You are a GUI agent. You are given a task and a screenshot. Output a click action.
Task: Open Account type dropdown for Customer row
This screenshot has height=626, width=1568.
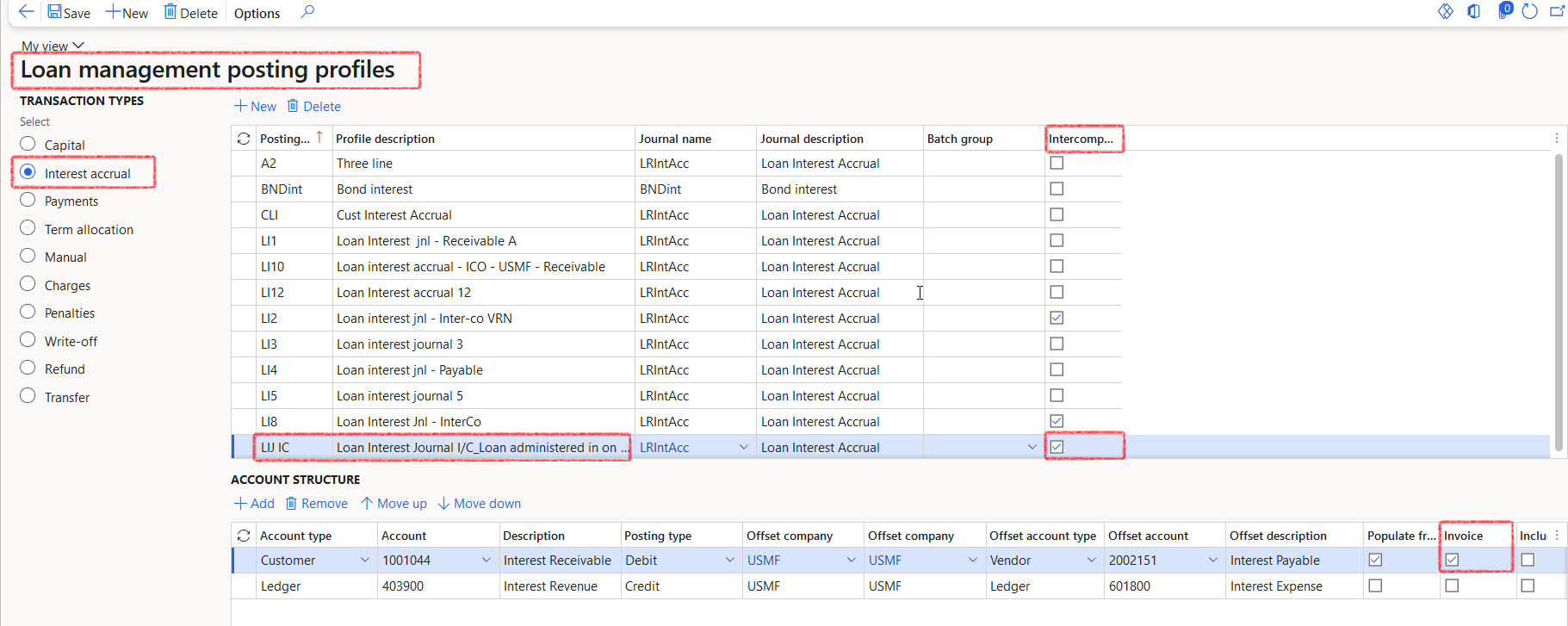click(x=364, y=560)
